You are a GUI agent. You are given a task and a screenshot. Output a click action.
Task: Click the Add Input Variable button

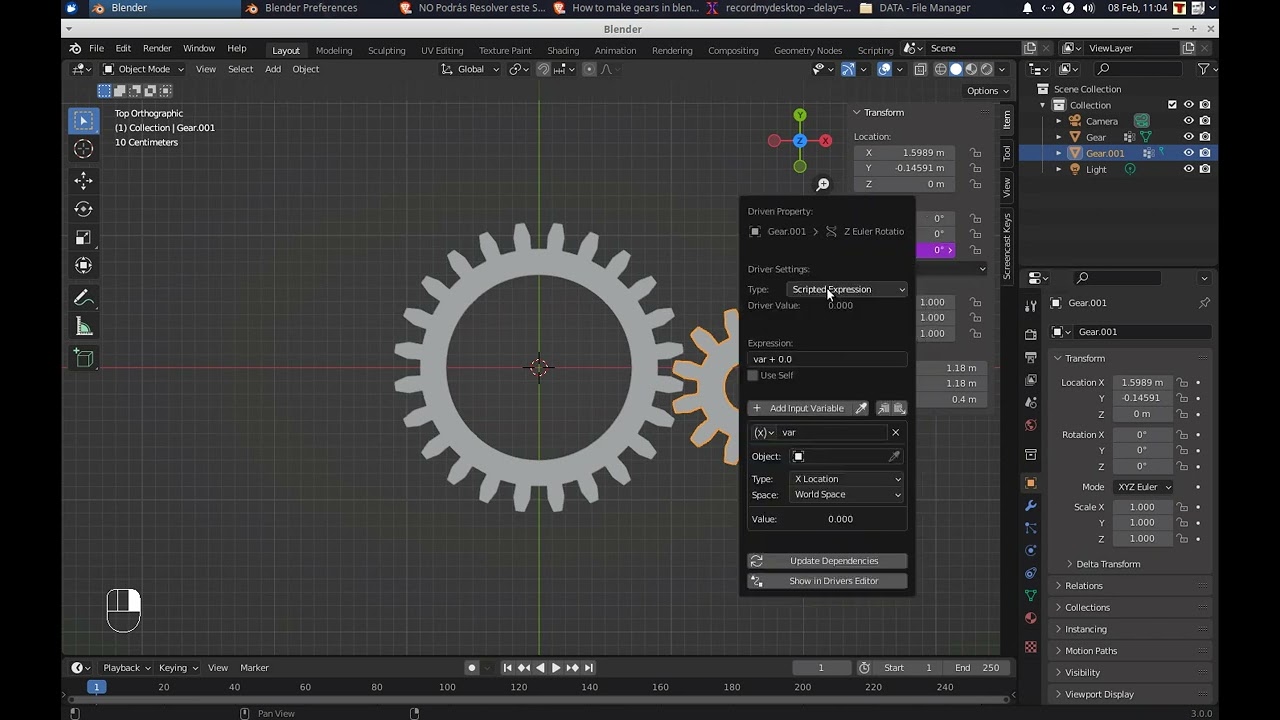[x=799, y=408]
